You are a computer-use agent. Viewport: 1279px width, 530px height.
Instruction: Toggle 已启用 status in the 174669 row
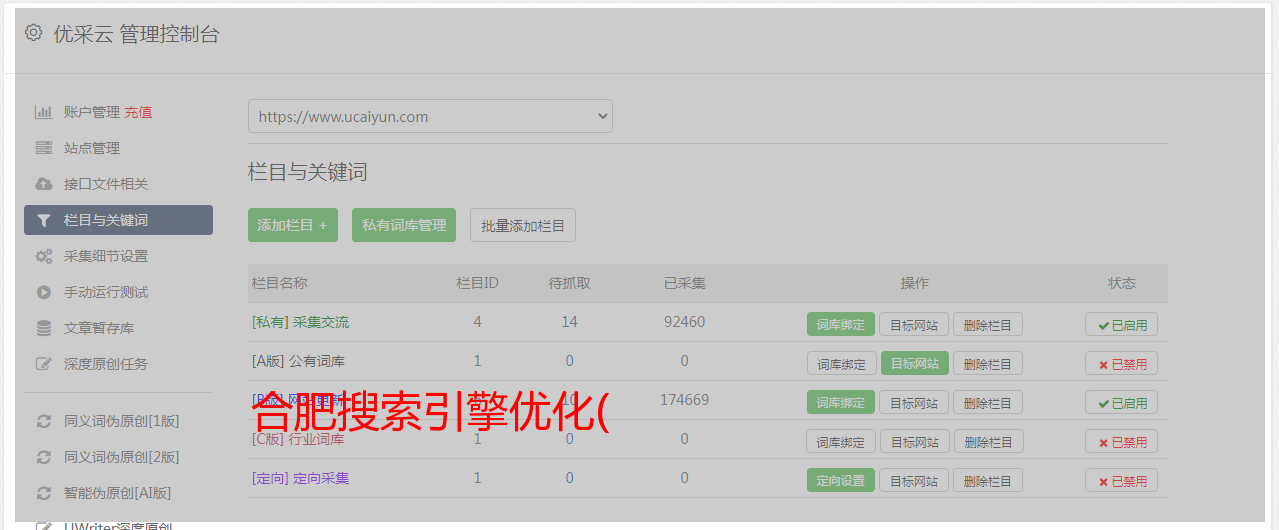tap(1121, 402)
